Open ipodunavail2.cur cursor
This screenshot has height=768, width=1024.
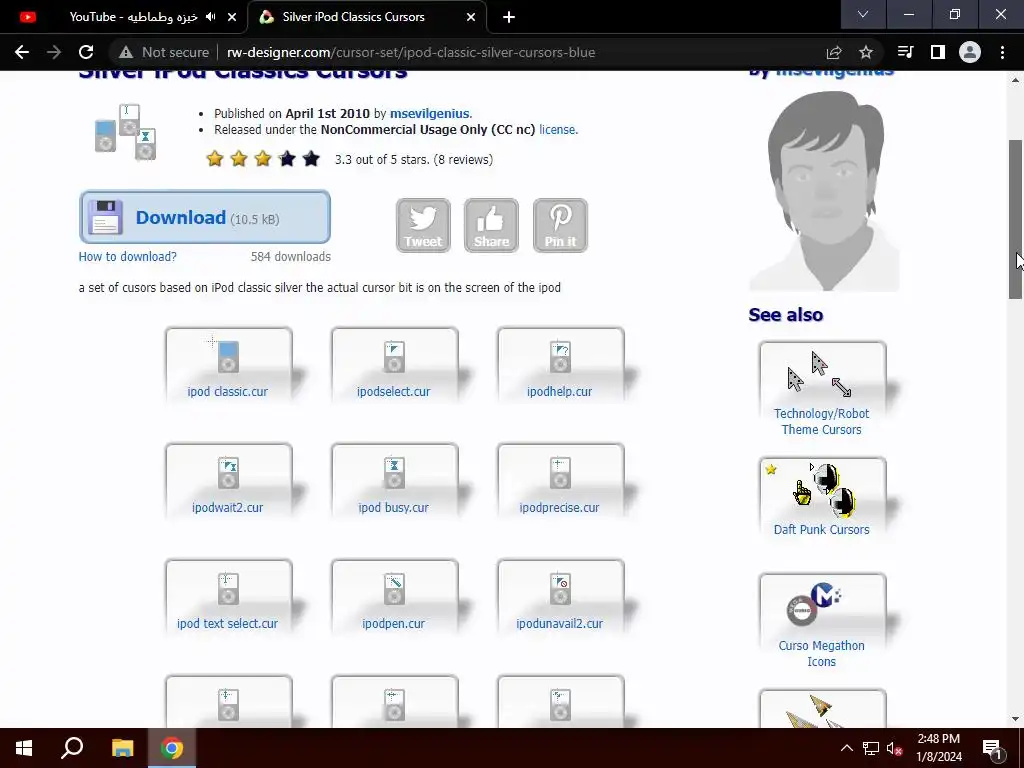tap(560, 597)
